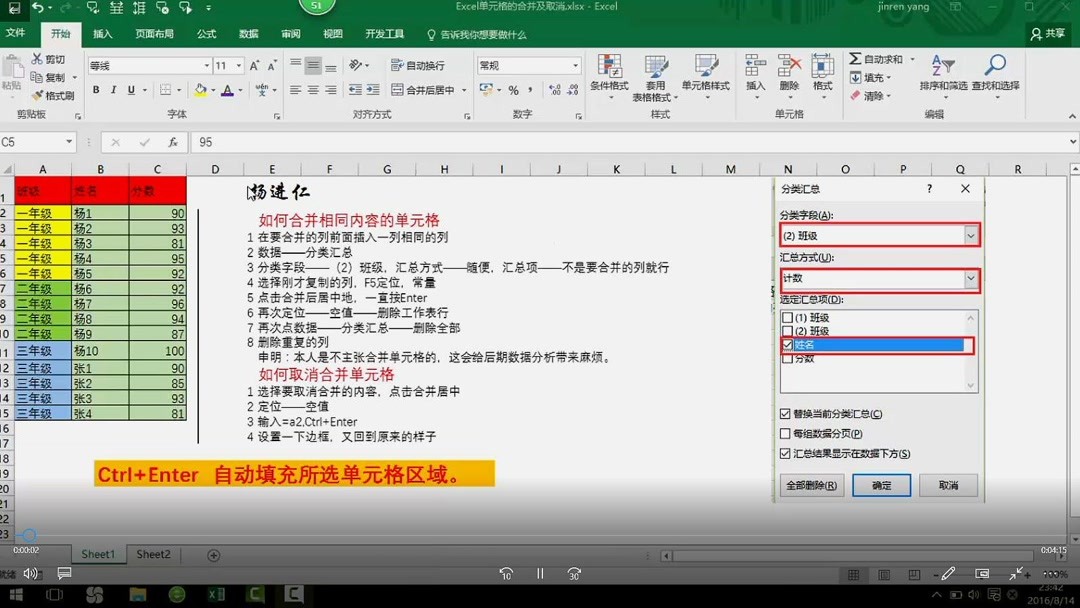Switch to the 数据 ribbon tab
The width and height of the screenshot is (1080, 608).
tap(247, 32)
